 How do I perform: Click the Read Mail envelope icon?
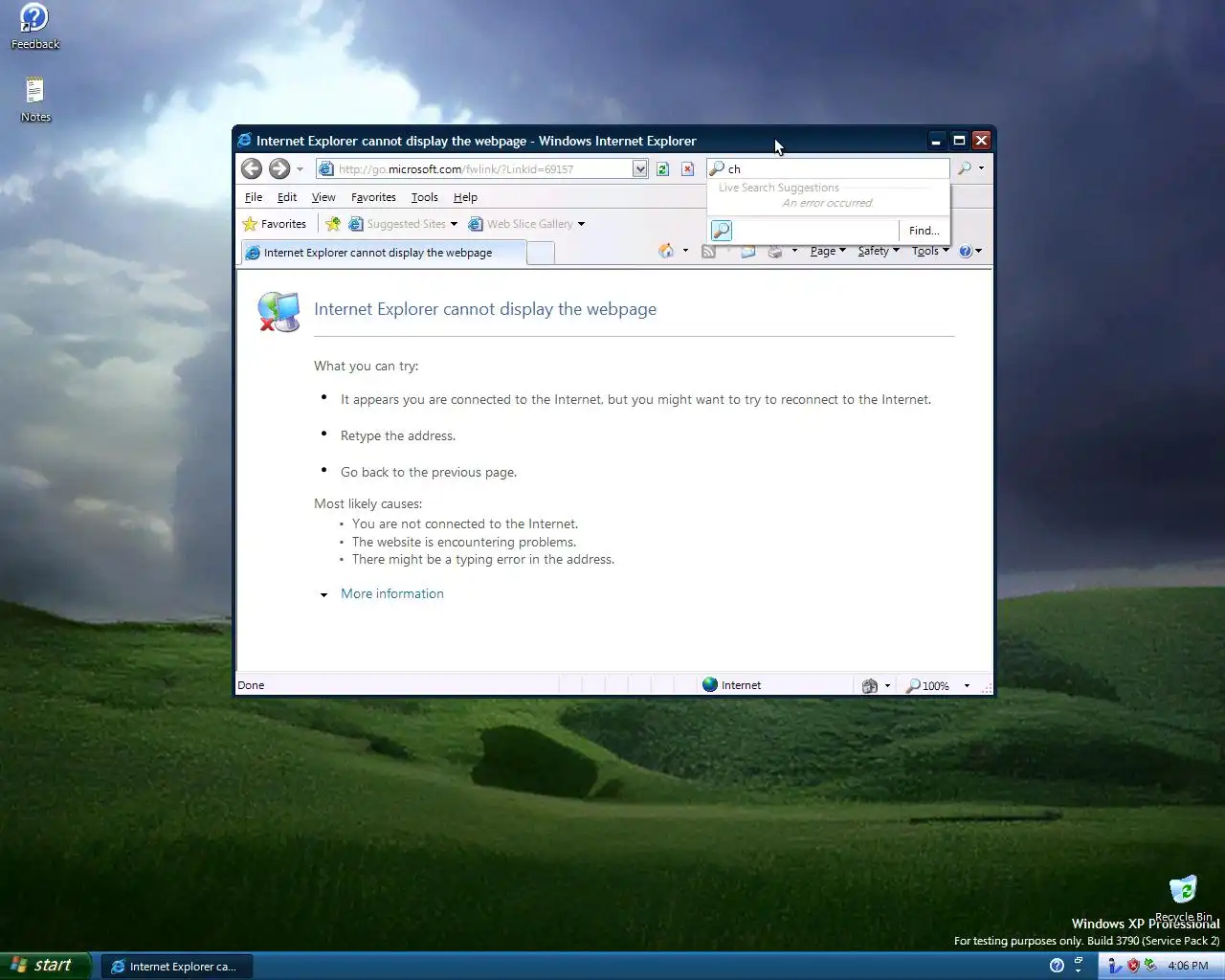(748, 251)
